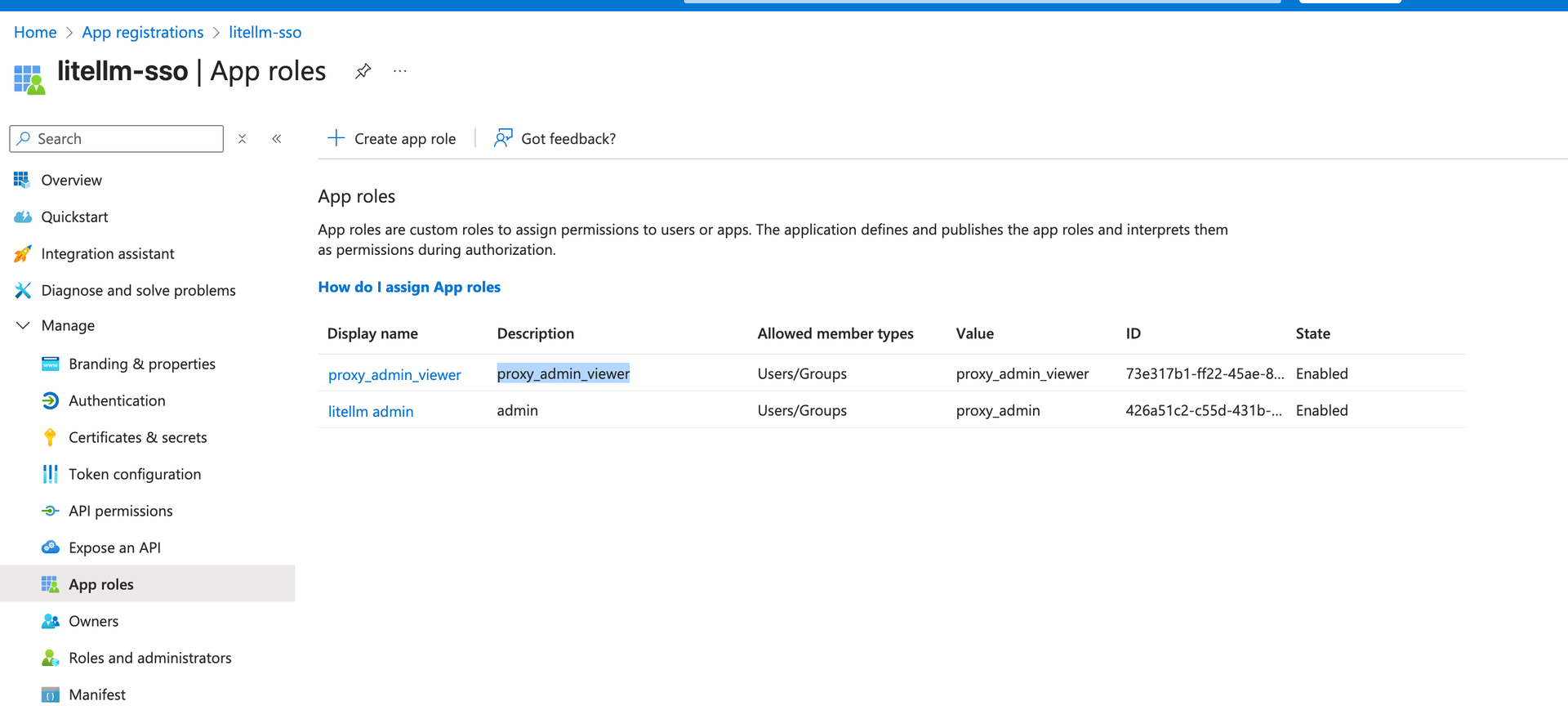Click the Owners people icon
1568x706 pixels.
point(51,621)
